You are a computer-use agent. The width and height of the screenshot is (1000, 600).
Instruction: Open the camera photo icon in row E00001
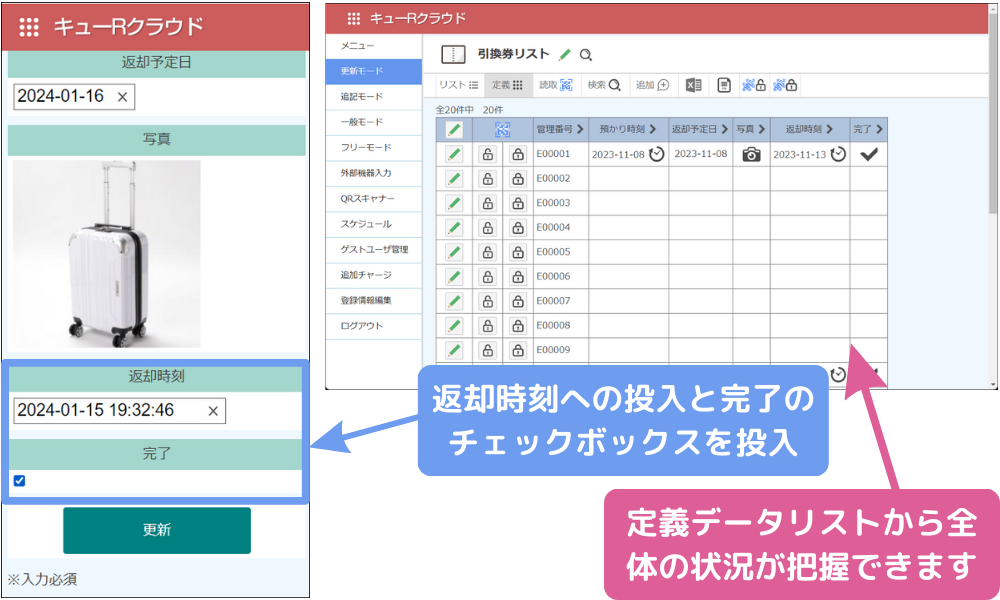tap(751, 154)
